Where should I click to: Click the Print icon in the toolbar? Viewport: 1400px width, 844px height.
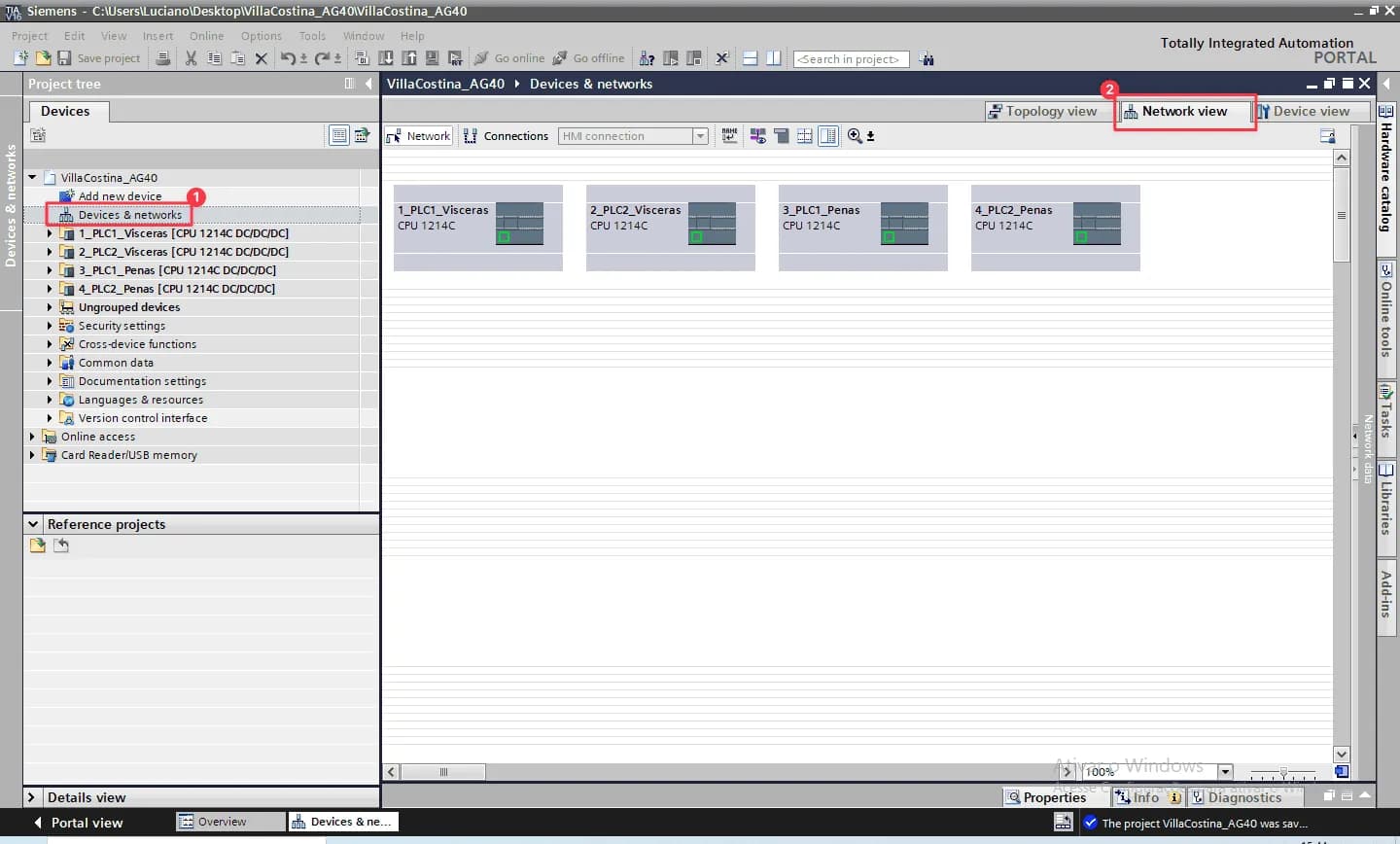(x=163, y=58)
